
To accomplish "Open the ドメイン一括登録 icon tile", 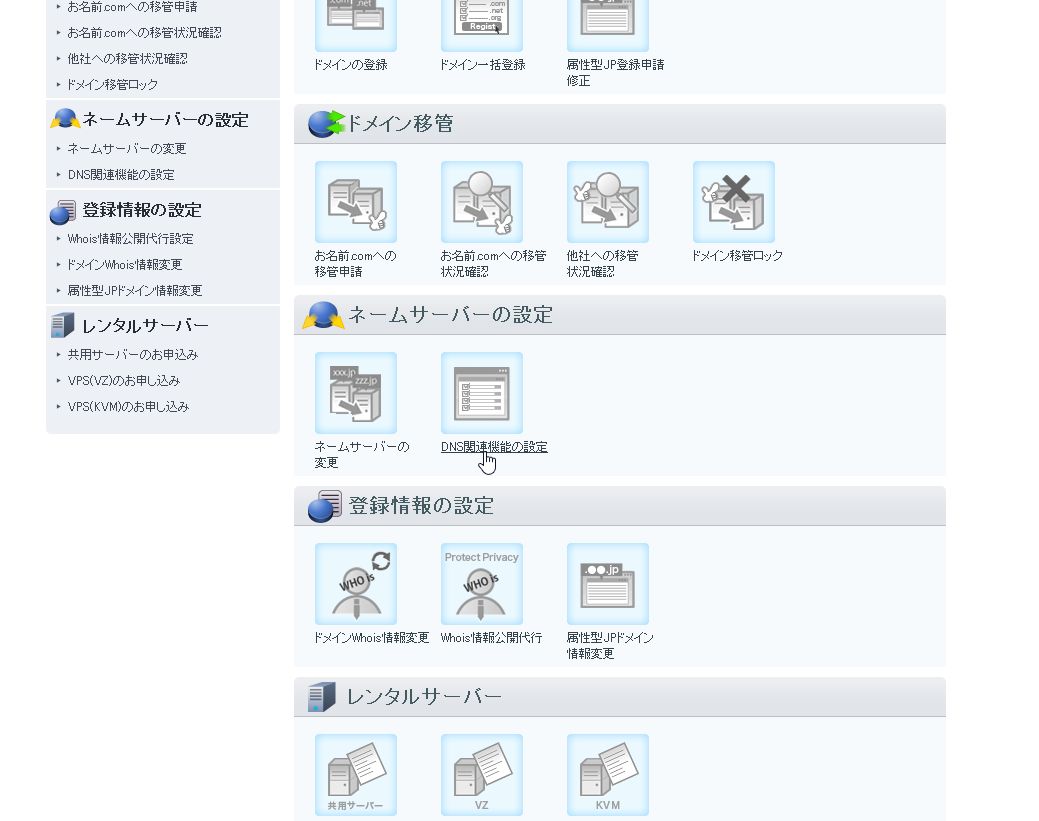I will (482, 25).
